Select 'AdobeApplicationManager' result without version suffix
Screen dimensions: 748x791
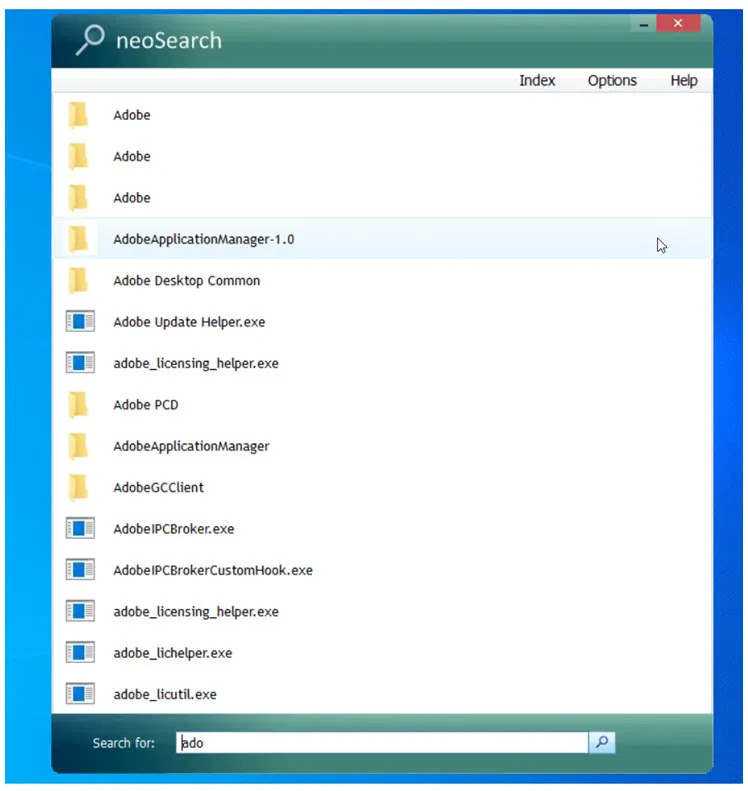pyautogui.click(x=191, y=446)
